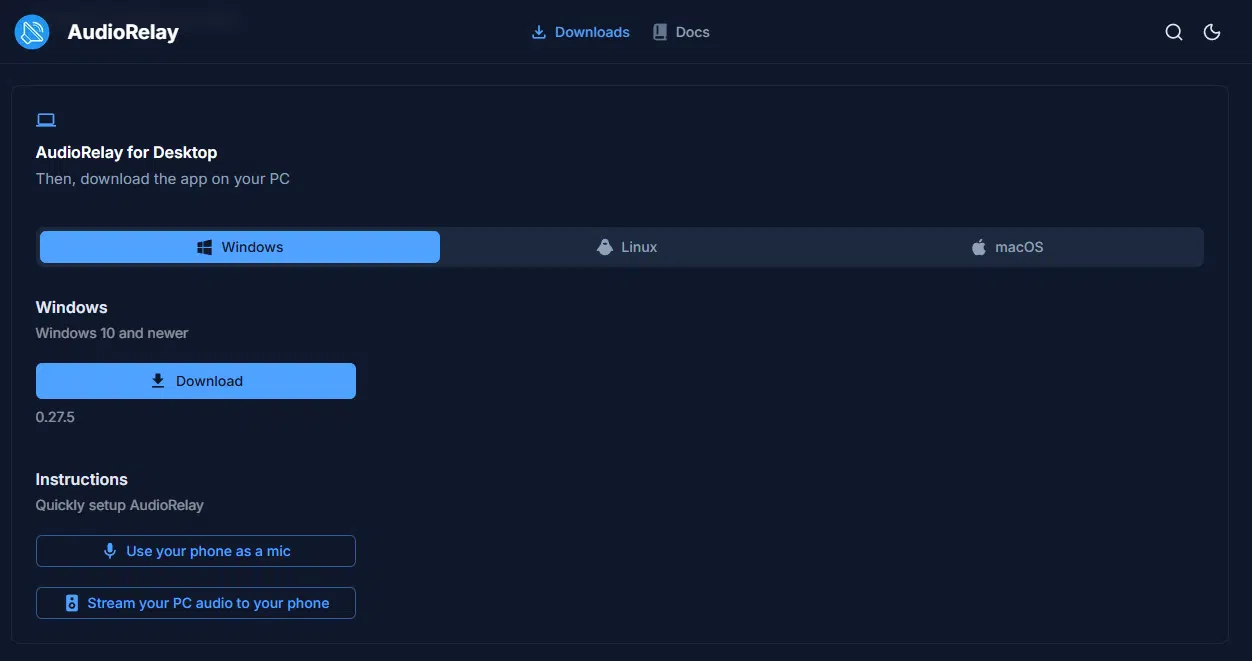This screenshot has height=661, width=1252.
Task: Click the penguin icon in the Linux tab
Action: 604,247
